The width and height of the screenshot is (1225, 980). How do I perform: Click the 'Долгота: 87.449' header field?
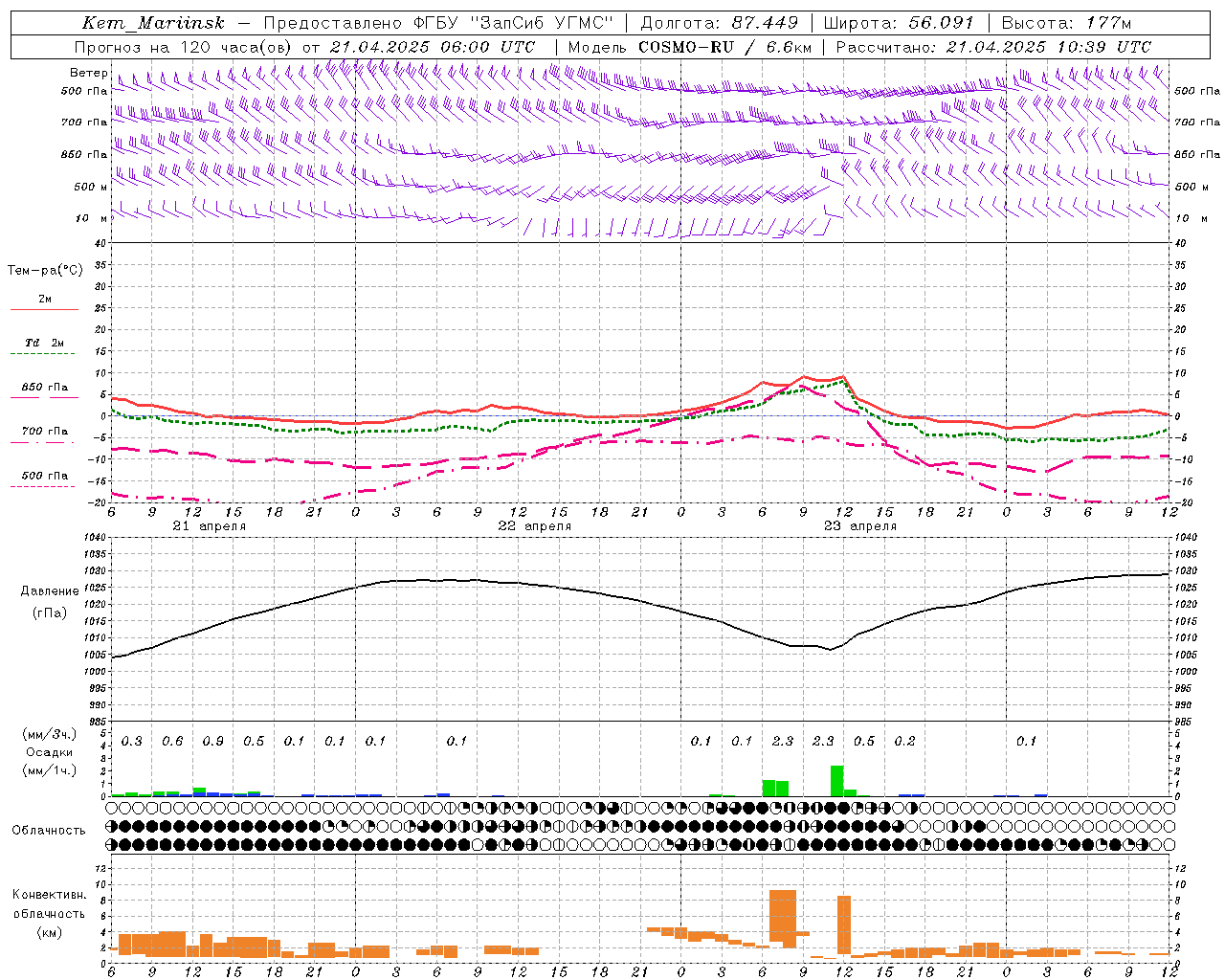coord(719,23)
